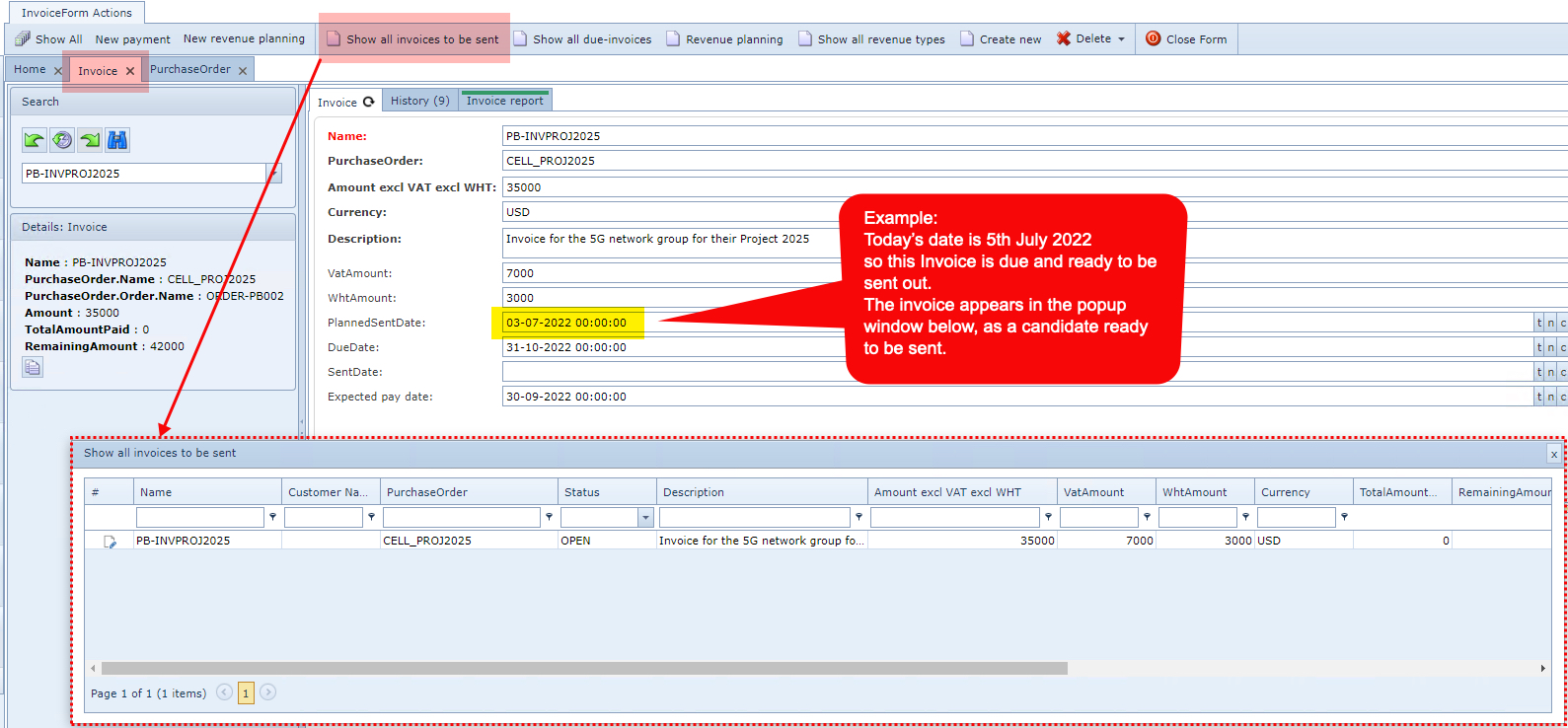
Task: Click the edit icon on the PB-INVPROJ2025 row
Action: (x=110, y=542)
